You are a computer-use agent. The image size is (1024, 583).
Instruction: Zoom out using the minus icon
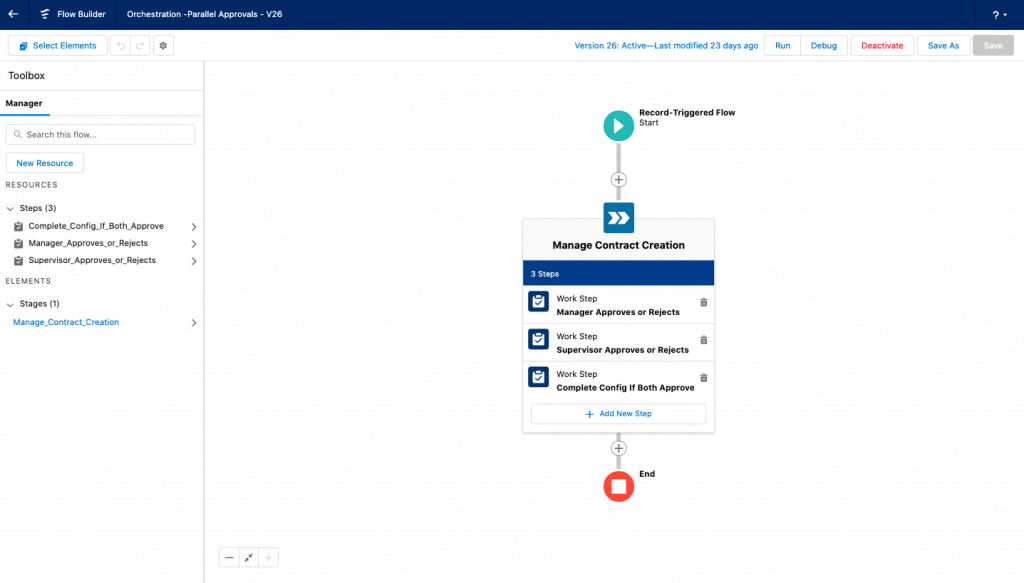click(x=229, y=557)
